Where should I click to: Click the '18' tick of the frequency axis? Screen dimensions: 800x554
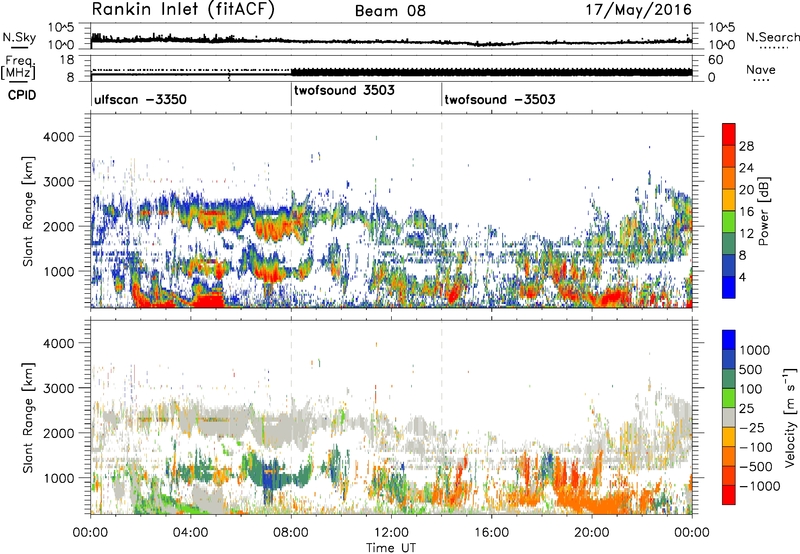[67, 60]
